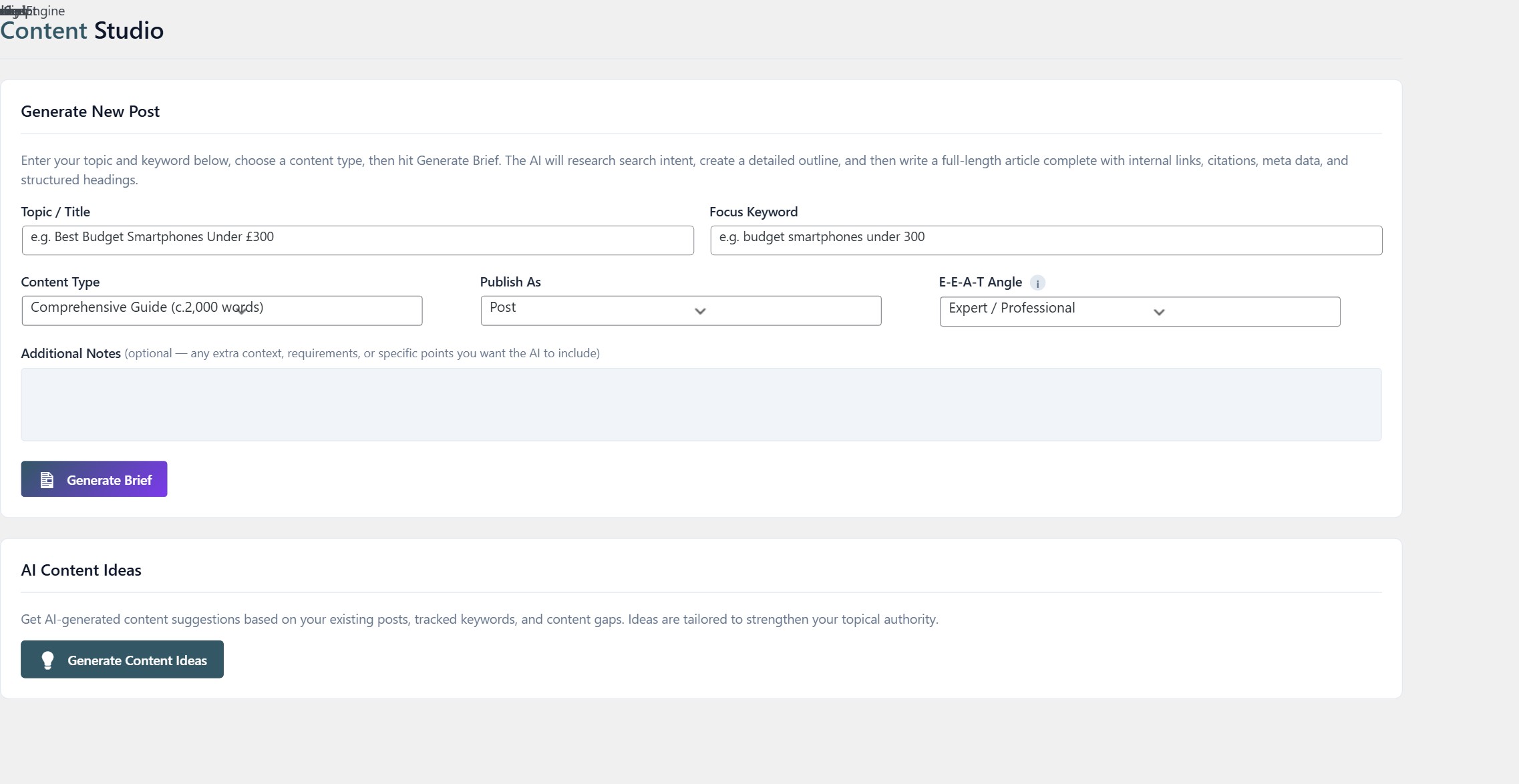Click the Additional Notes text area
This screenshot has height=784, width=1519.
[701, 404]
